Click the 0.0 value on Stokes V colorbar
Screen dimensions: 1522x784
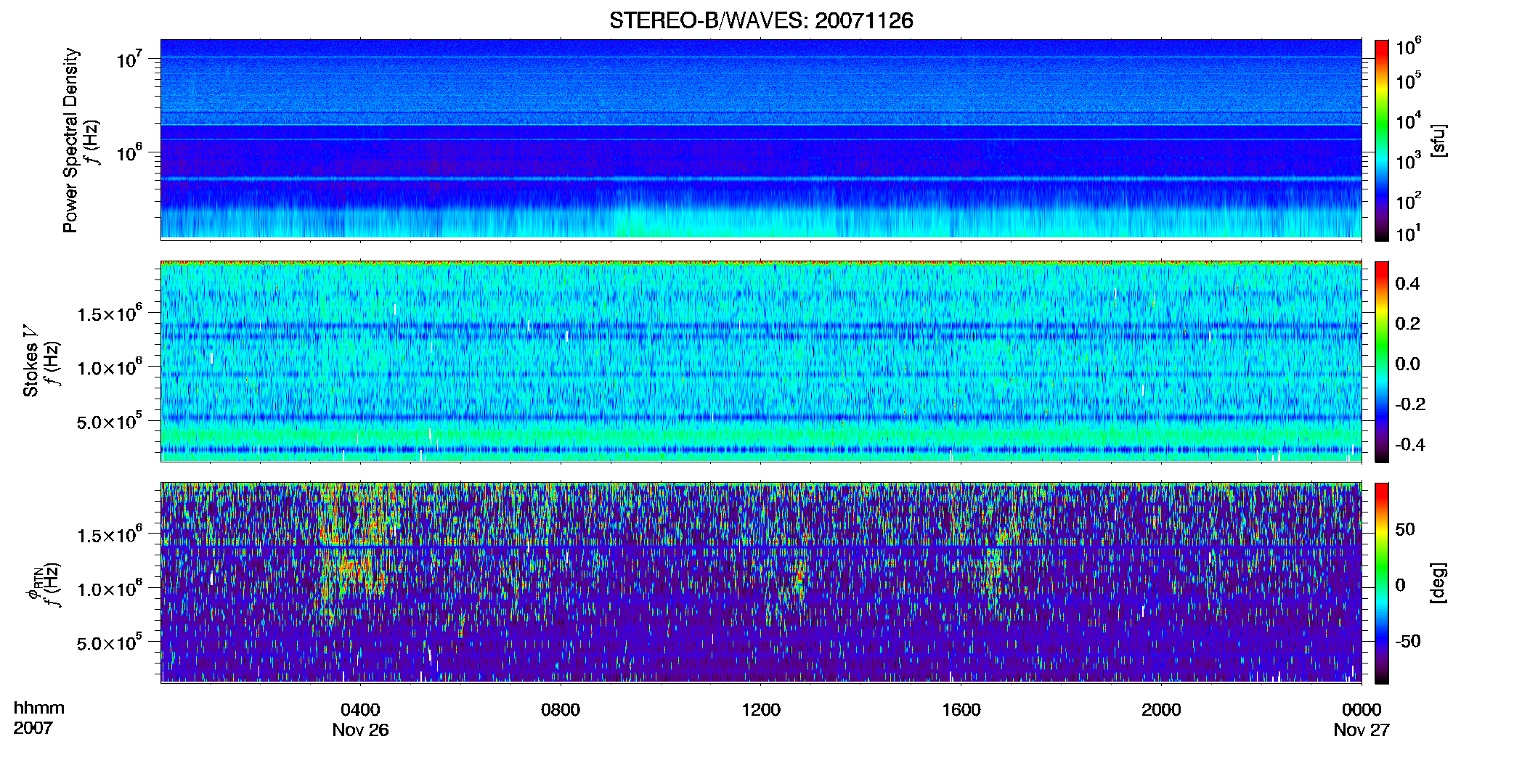click(x=1407, y=364)
